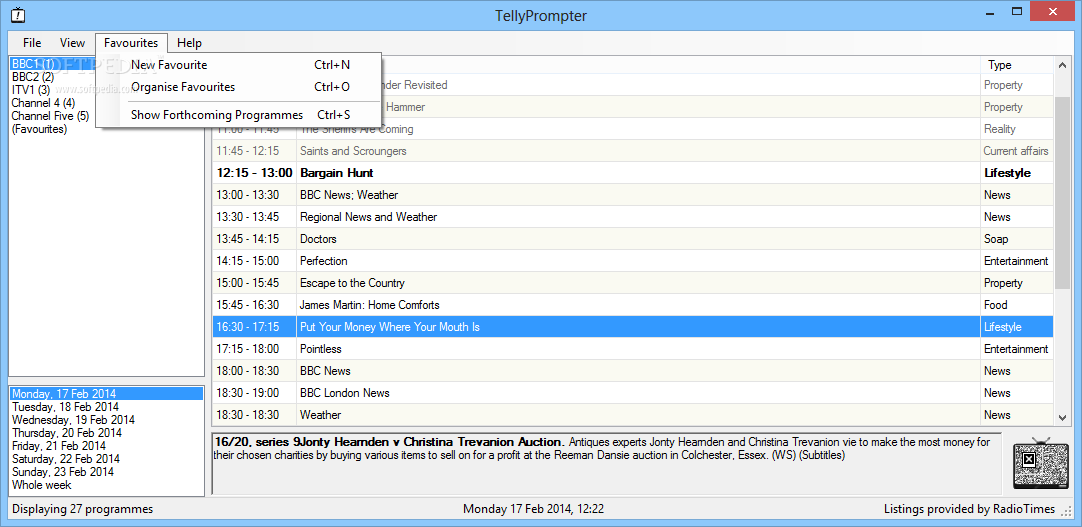Click the programme list scrollbar thumb
1082x527 pixels.
coord(1062,192)
